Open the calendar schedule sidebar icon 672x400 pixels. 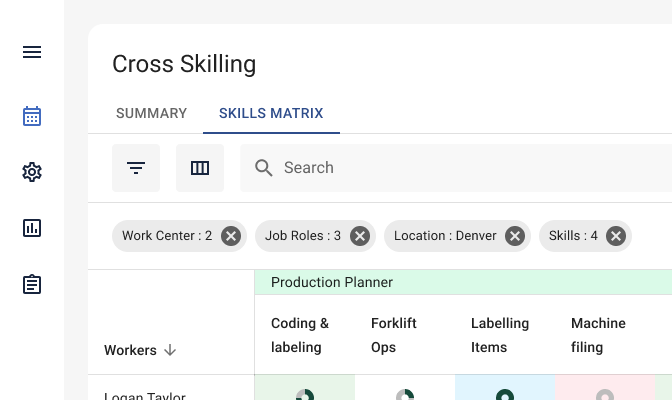coord(32,116)
